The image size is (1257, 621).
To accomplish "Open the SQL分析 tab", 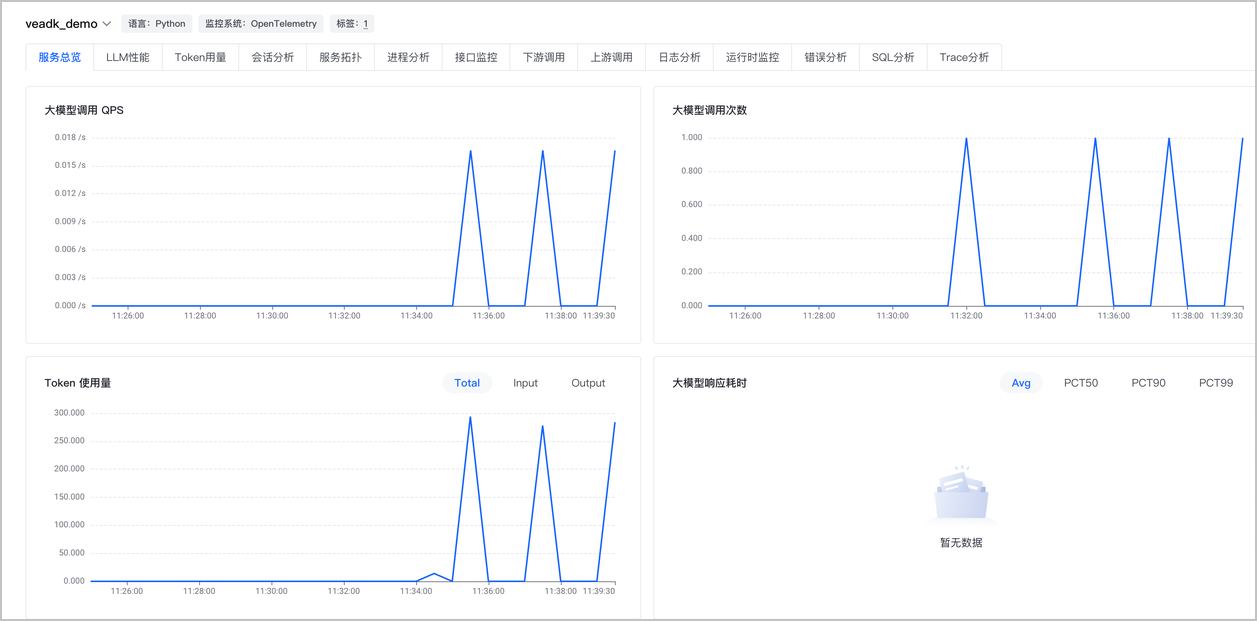I will (x=893, y=57).
